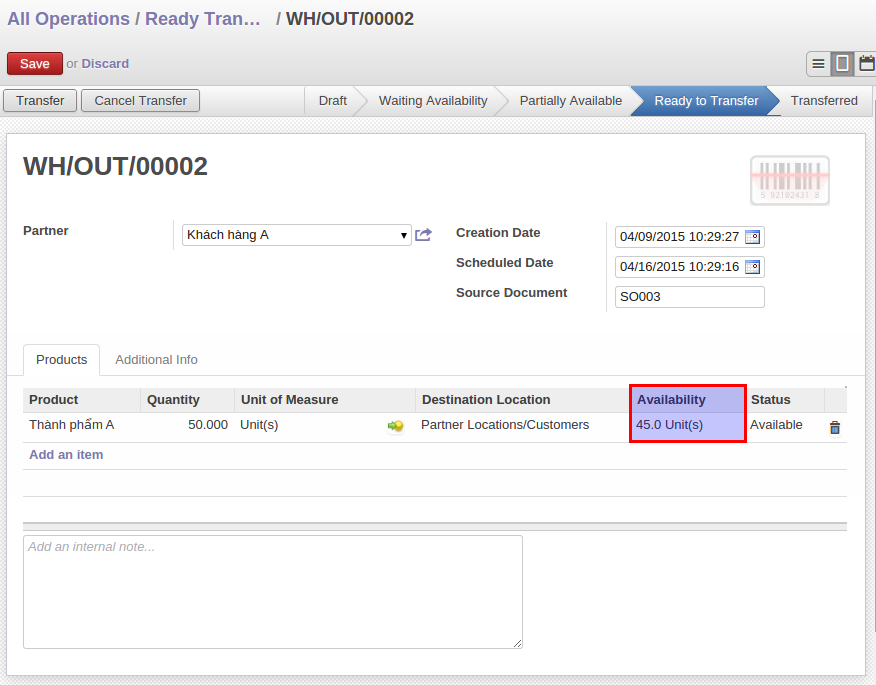Open Creation Date calendar picker
This screenshot has width=876, height=685.
point(753,237)
